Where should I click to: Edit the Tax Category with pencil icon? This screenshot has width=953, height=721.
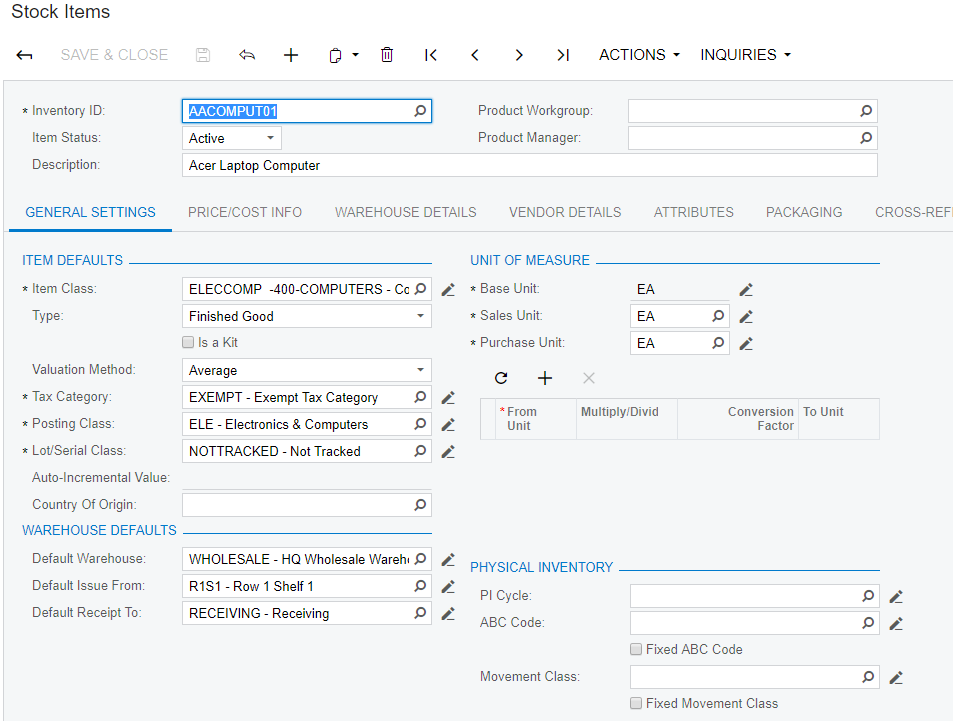448,398
